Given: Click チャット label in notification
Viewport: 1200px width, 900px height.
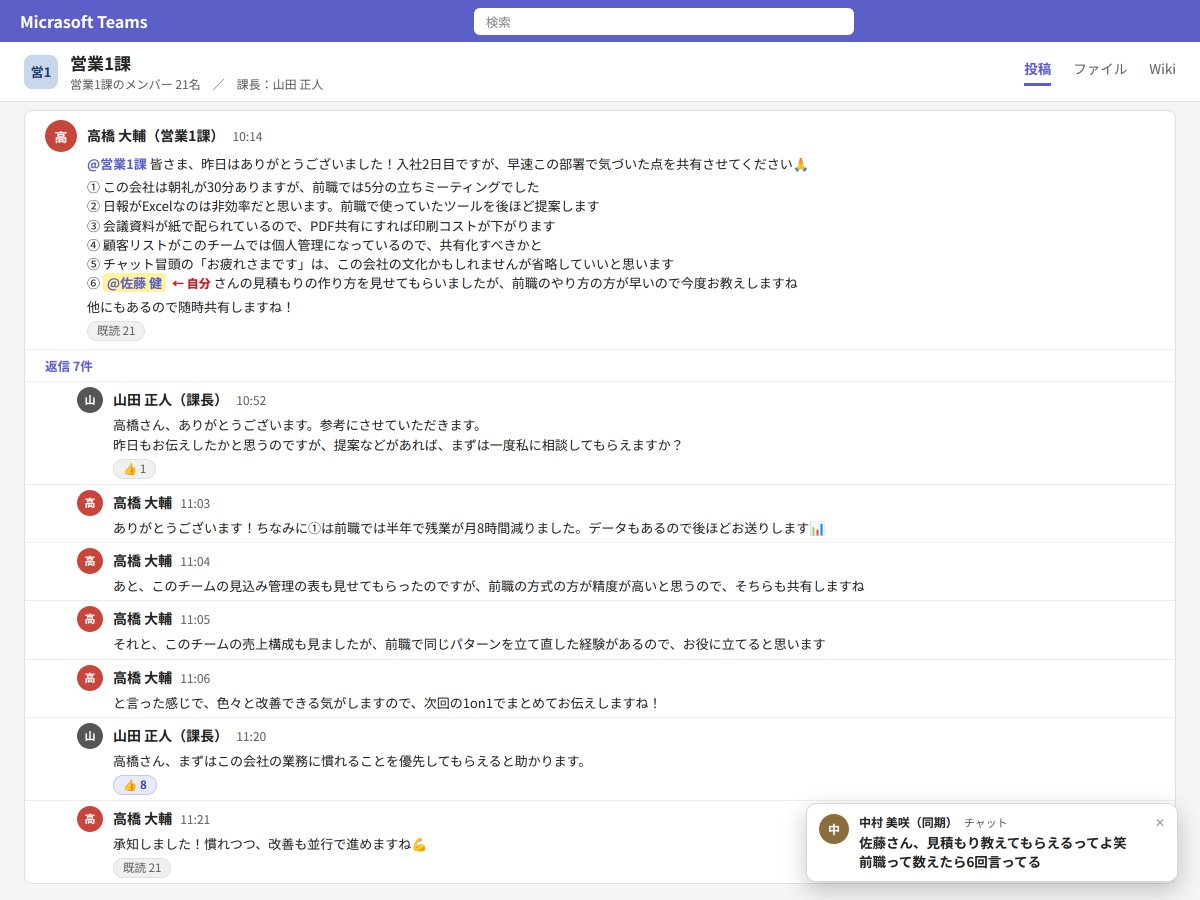Looking at the screenshot, I should (986, 823).
